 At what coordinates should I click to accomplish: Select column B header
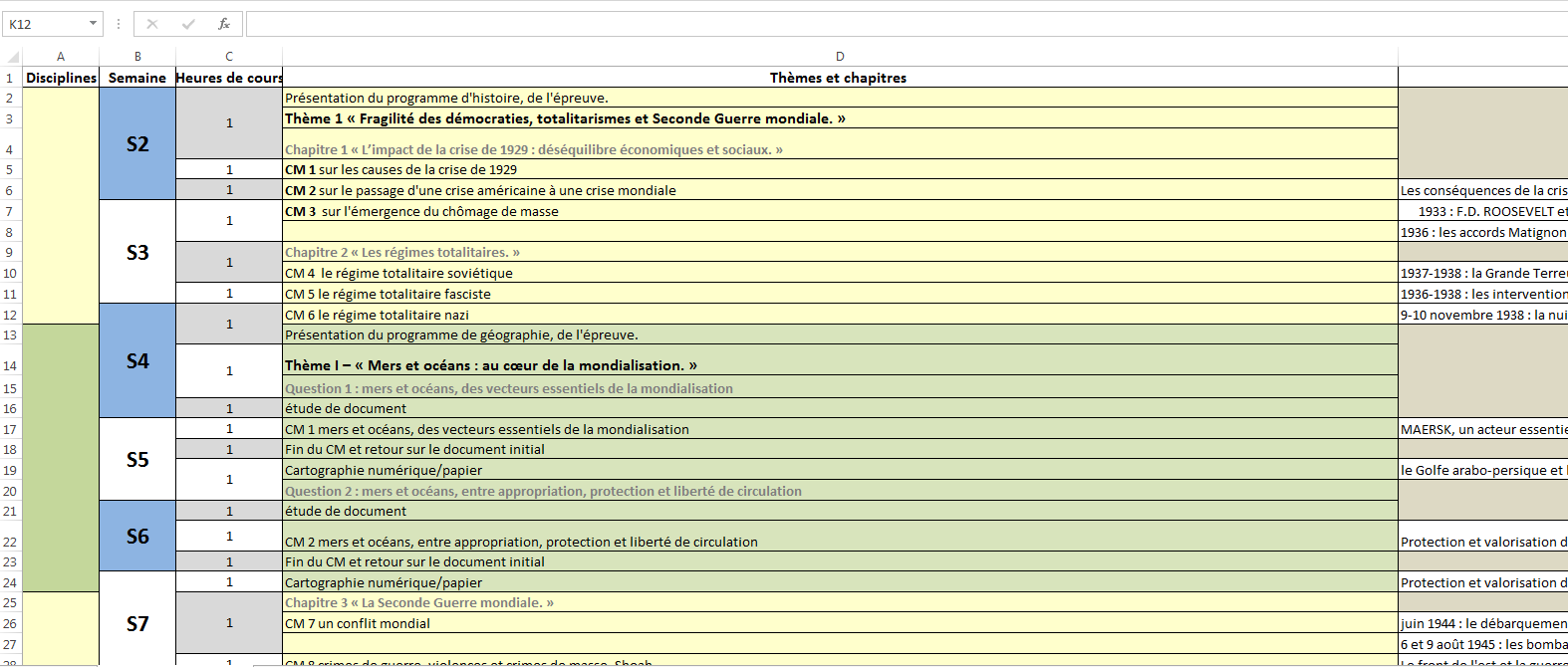pyautogui.click(x=137, y=57)
